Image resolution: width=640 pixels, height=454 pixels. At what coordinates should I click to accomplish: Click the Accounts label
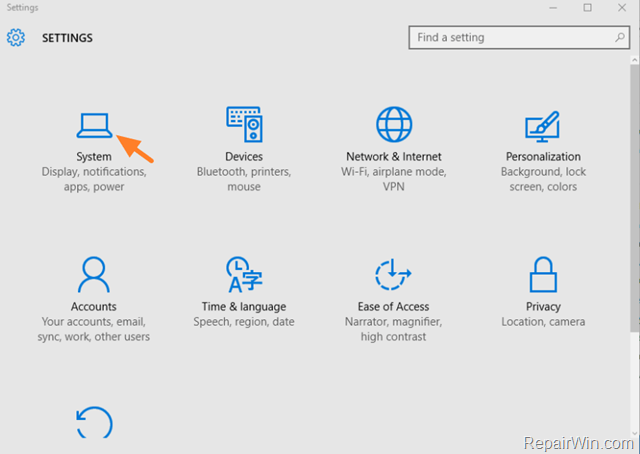pos(94,307)
